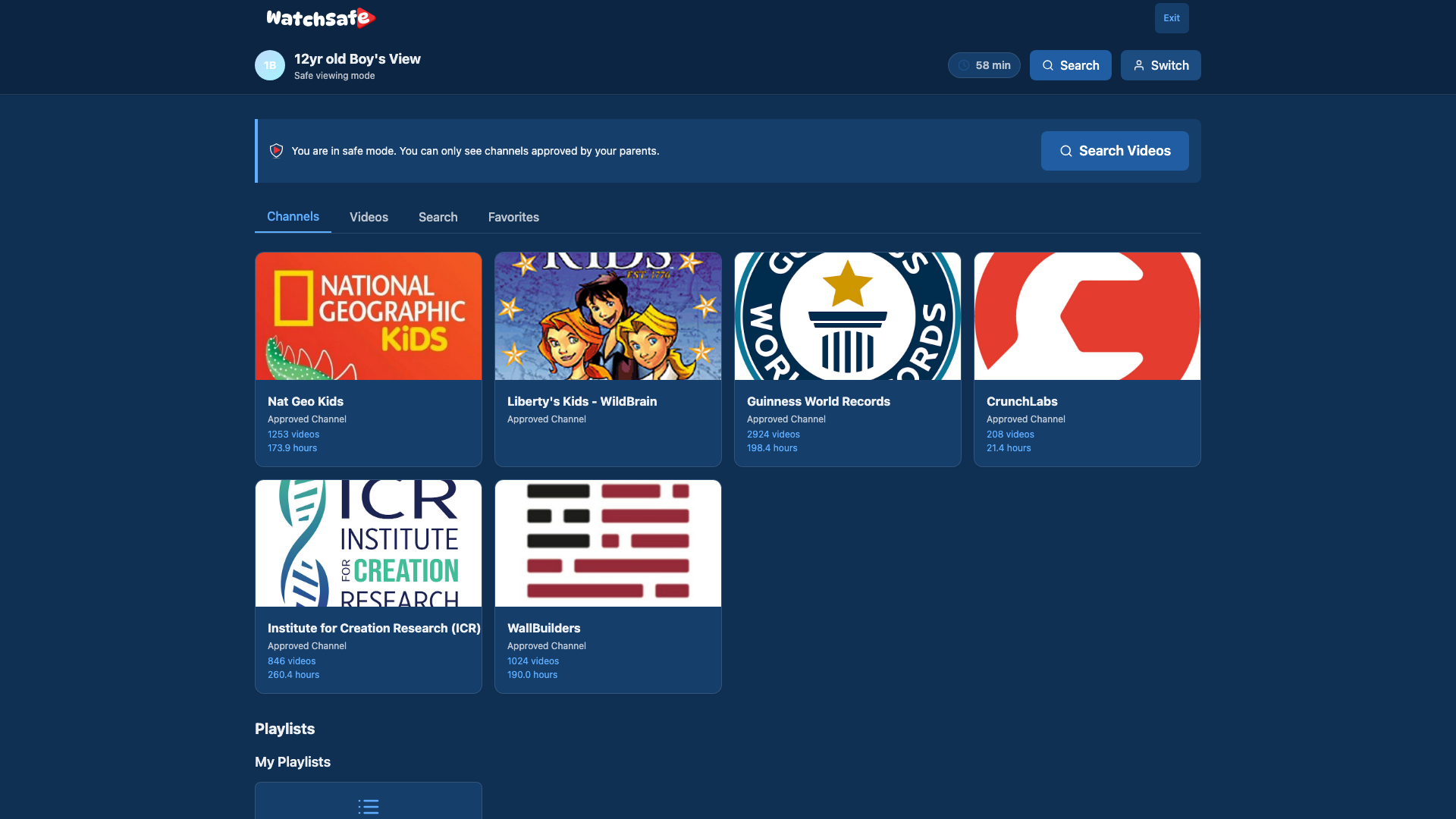
Task: Click the Nat Geo Kids title
Action: 306,401
